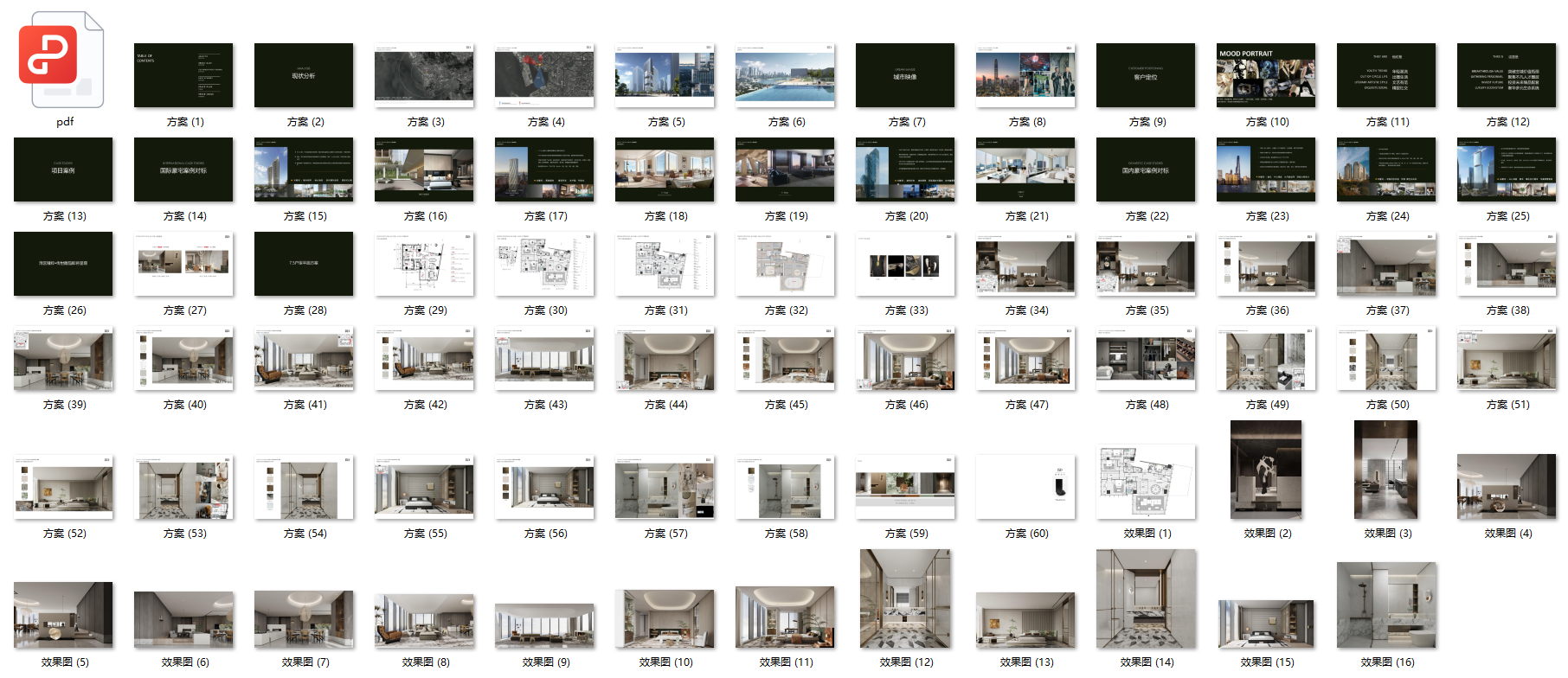This screenshot has width=1568, height=678.
Task: Click the 方案 (13) dark title slide
Action: 63,169
